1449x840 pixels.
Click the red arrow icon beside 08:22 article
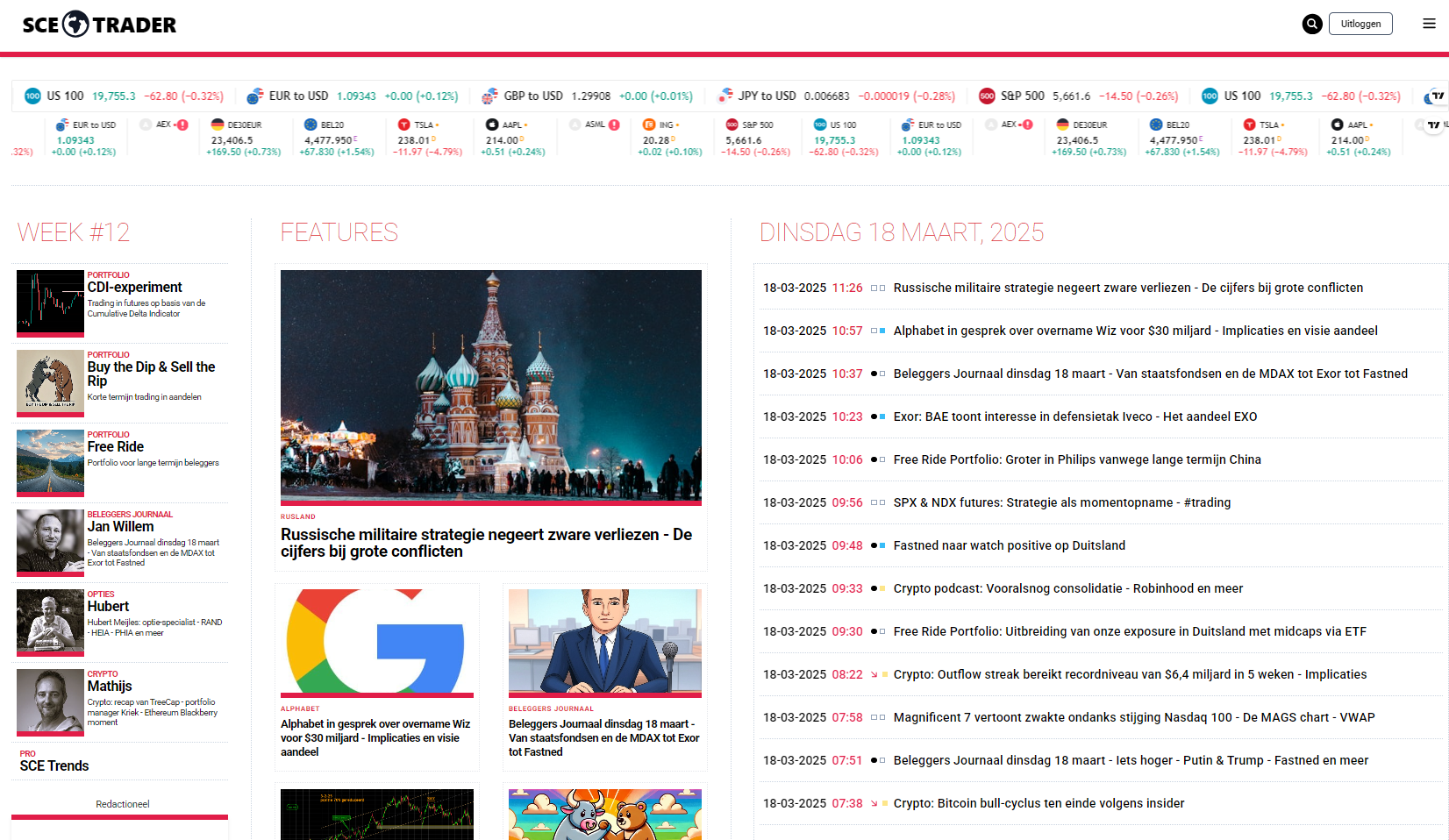point(874,674)
